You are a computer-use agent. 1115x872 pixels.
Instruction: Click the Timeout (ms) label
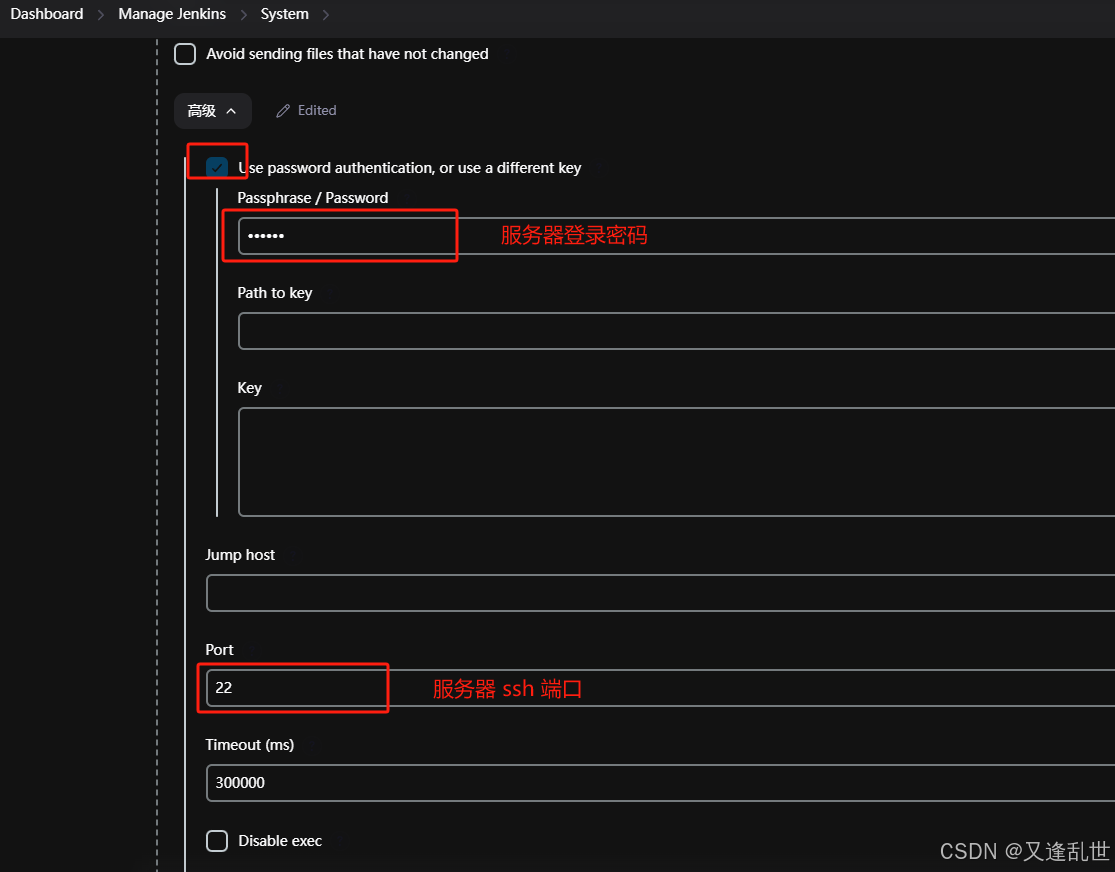[250, 745]
